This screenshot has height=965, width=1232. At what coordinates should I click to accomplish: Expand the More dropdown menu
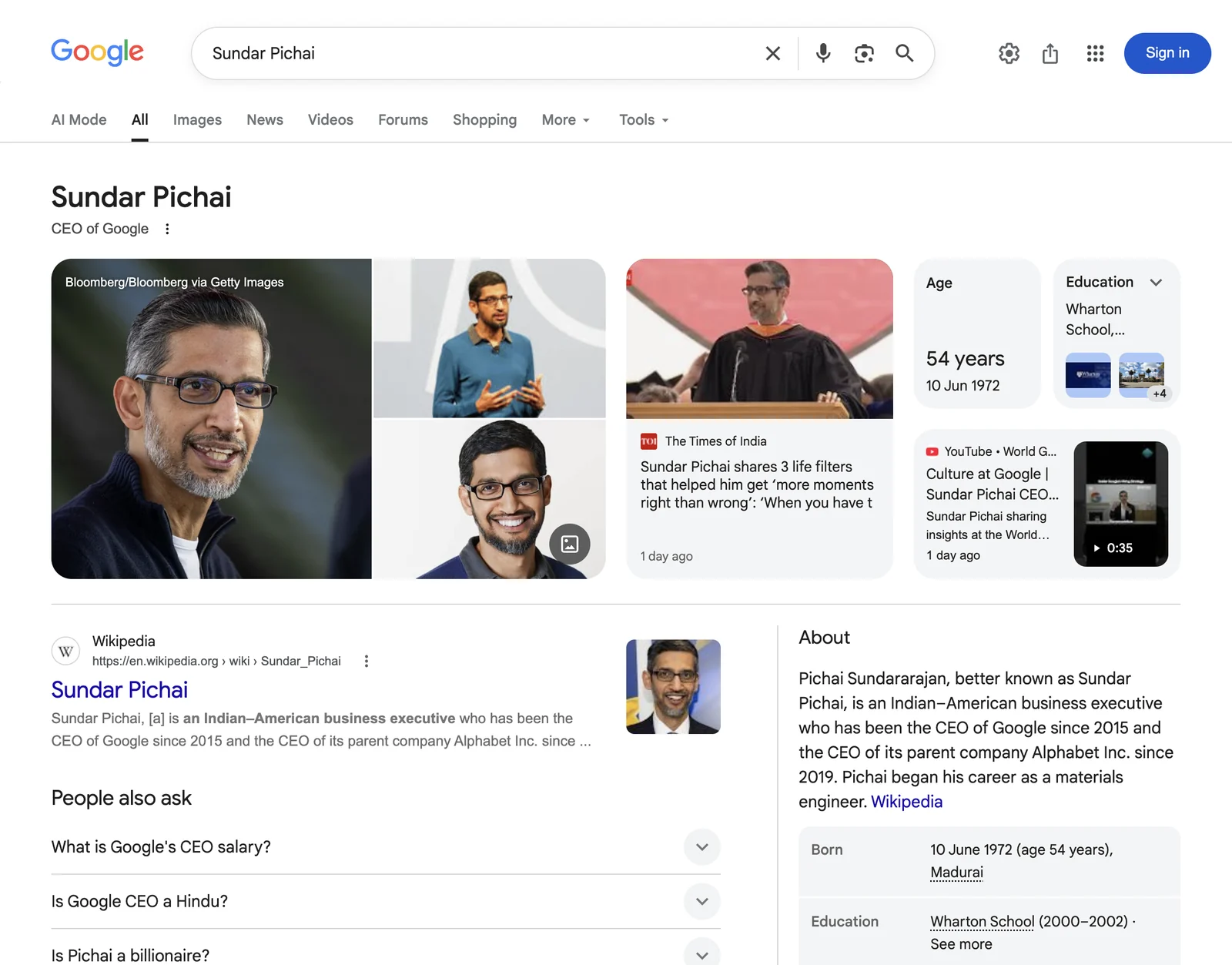pyautogui.click(x=566, y=119)
